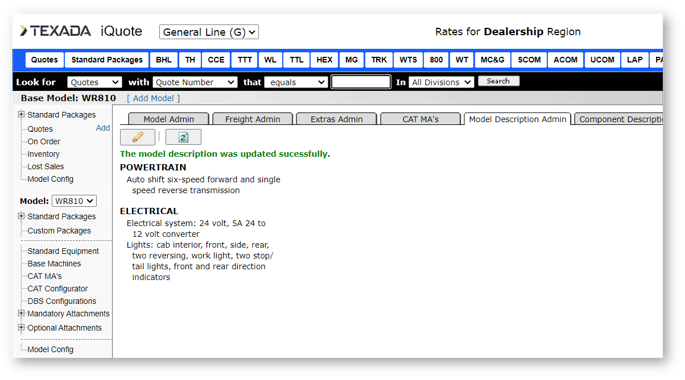Open the Look for Quotes dropdown
This screenshot has width=685, height=380.
coord(94,82)
